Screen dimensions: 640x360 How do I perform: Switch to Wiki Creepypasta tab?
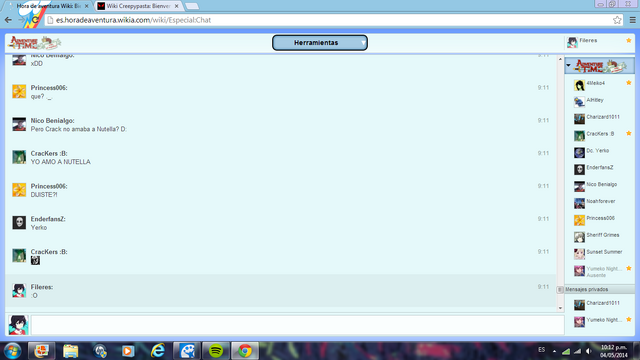pyautogui.click(x=139, y=6)
